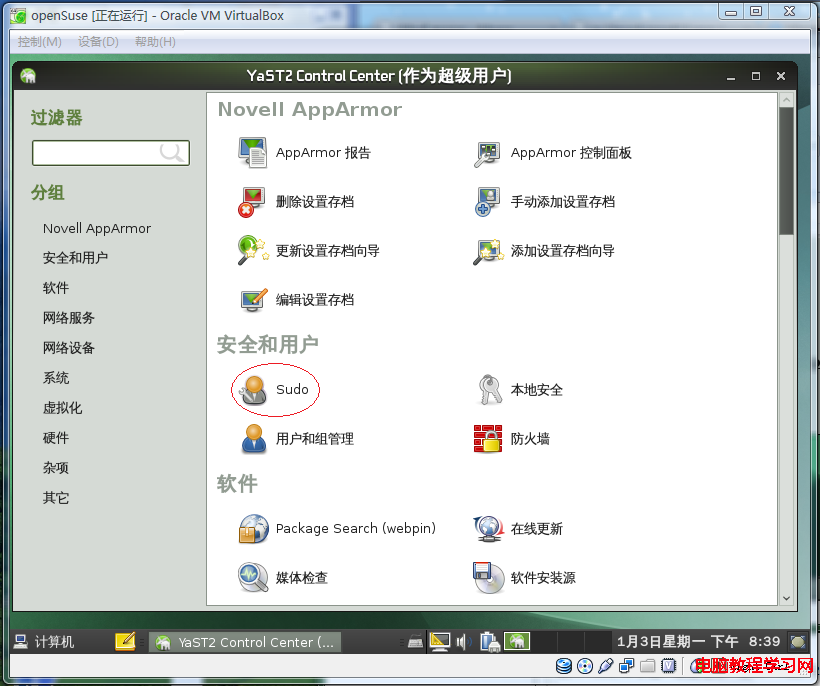The width and height of the screenshot is (820, 686).
Task: Click the yellow note icon in the panel
Action: coord(125,641)
